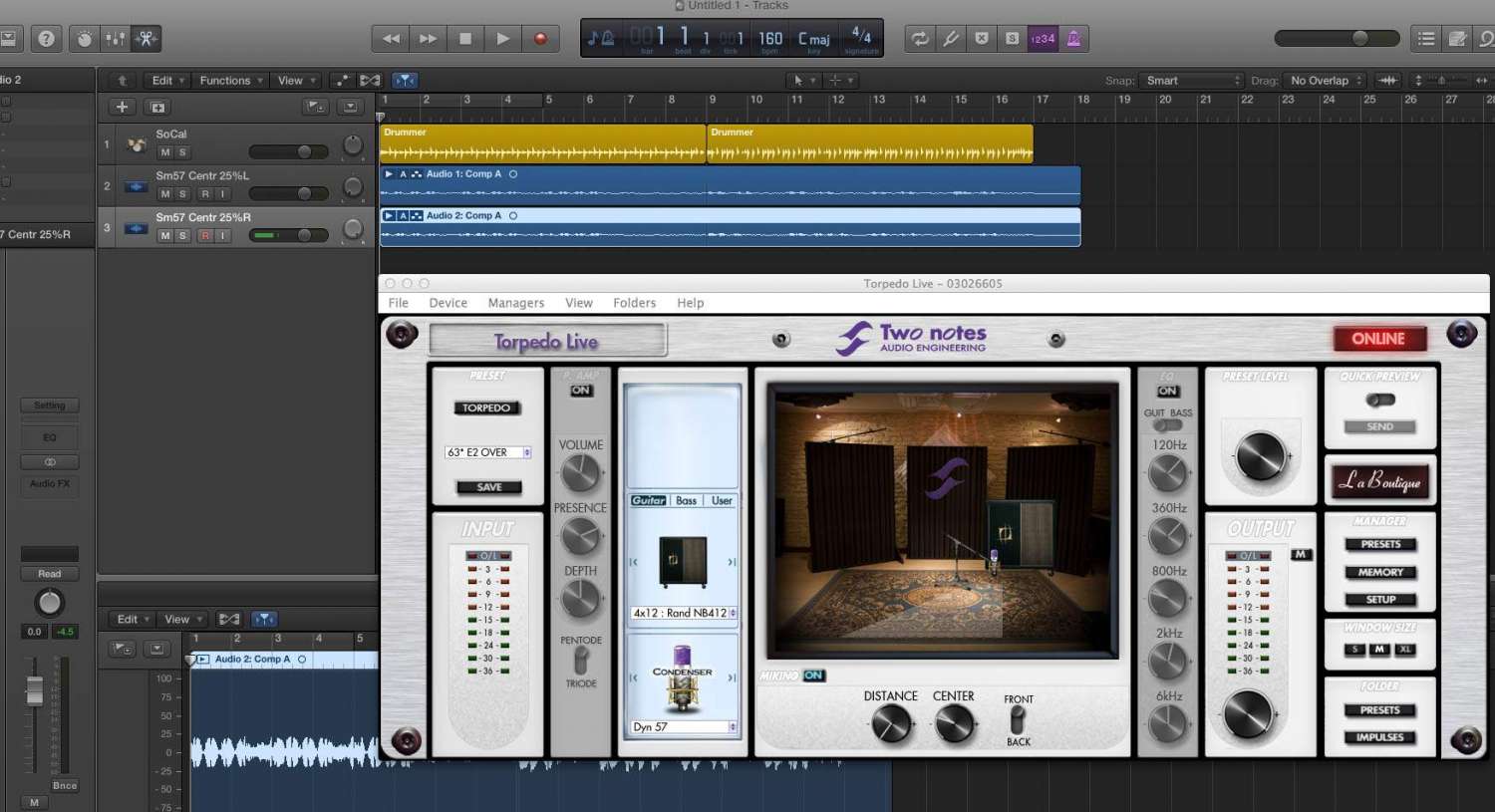Viewport: 1495px width, 812px height.
Task: Click the SAVE preset button
Action: [x=488, y=487]
